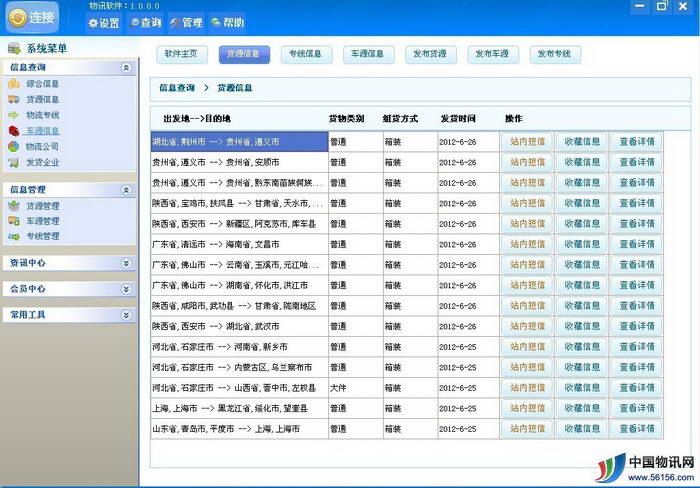This screenshot has height=488, width=700.
Task: Open the 管理 management menu
Action: 186,22
